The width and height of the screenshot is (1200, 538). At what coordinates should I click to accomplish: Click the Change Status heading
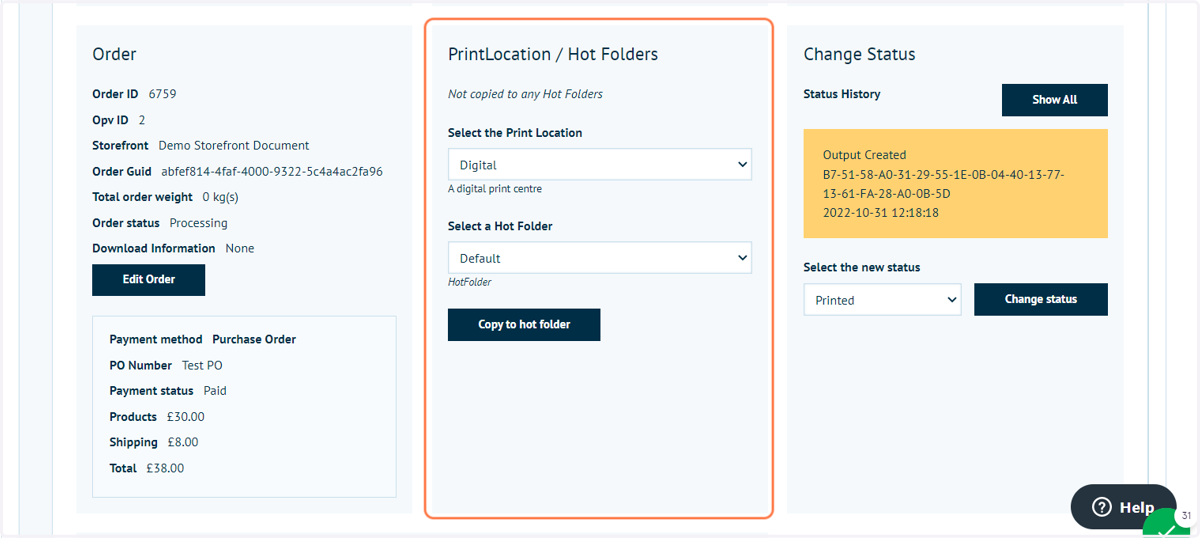(859, 54)
